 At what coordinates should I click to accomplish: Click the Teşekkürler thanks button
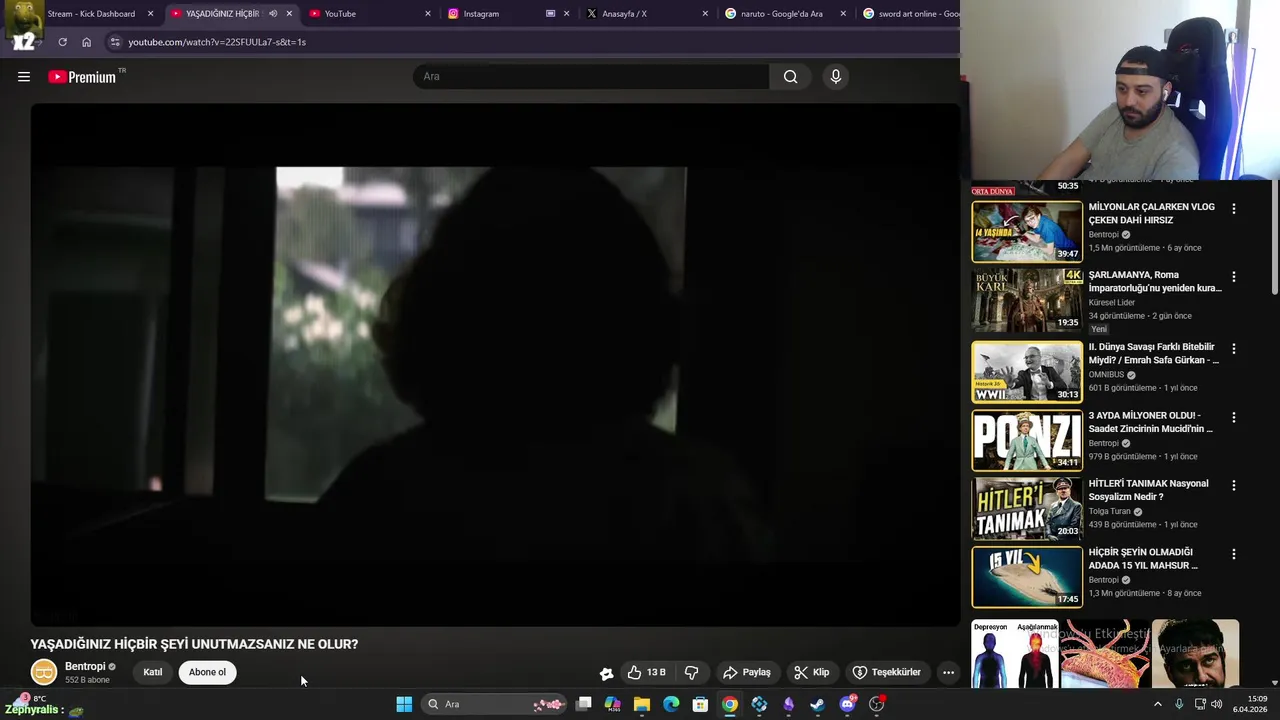(x=887, y=673)
